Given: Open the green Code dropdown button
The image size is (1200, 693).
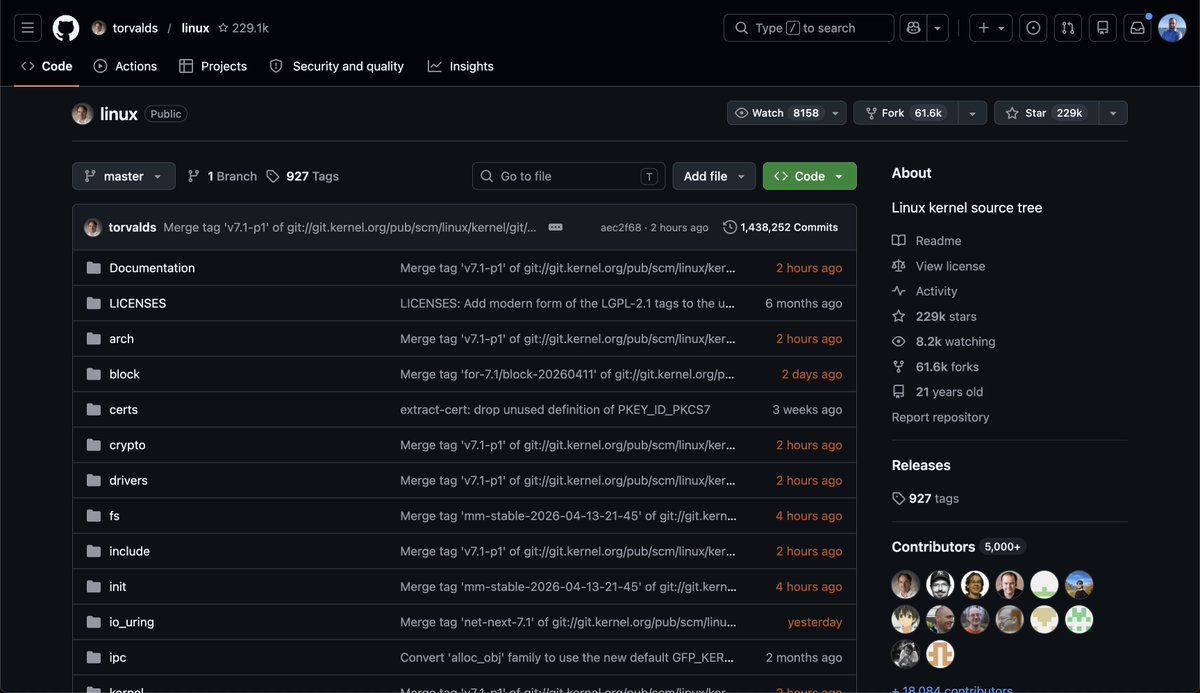Looking at the screenshot, I should (810, 176).
